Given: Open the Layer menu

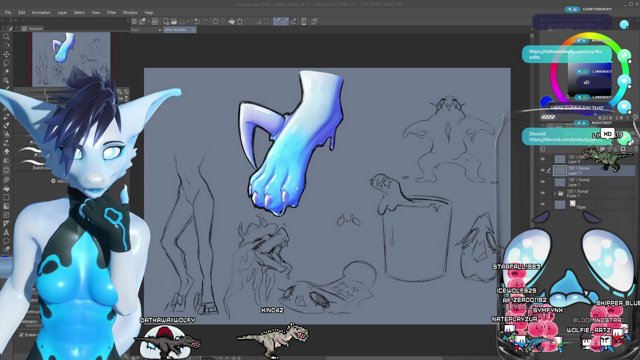Looking at the screenshot, I should pyautogui.click(x=62, y=13).
